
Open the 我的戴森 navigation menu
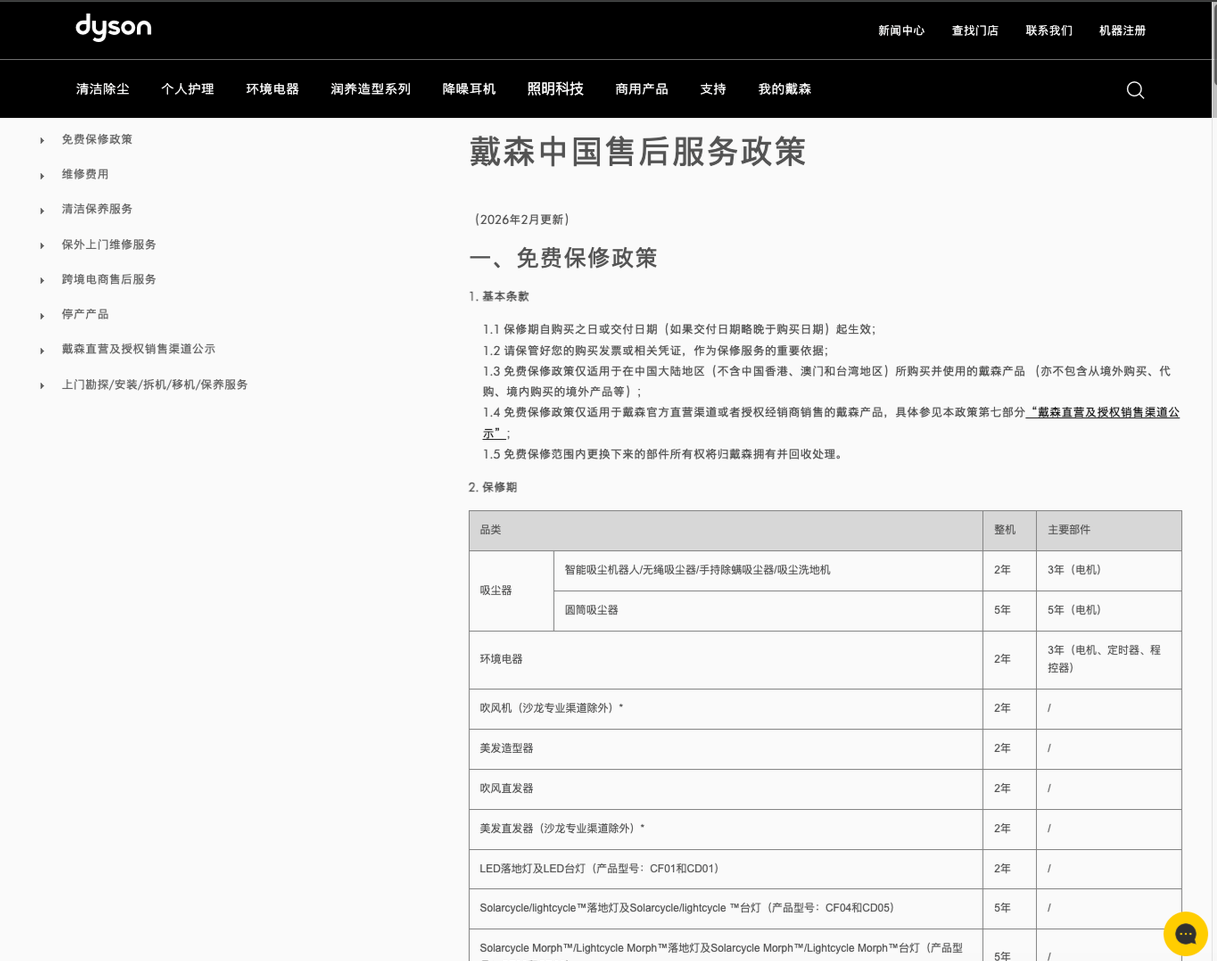point(784,89)
